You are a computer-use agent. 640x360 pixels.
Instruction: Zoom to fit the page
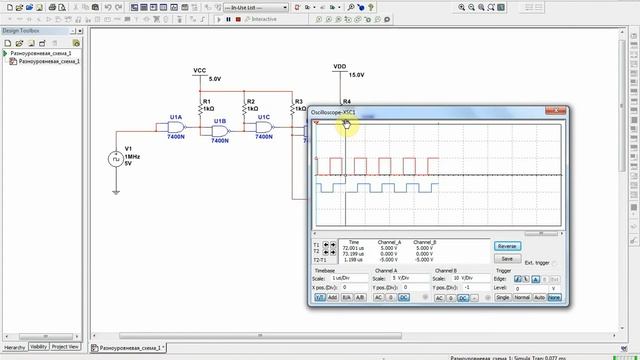(x=491, y=7)
